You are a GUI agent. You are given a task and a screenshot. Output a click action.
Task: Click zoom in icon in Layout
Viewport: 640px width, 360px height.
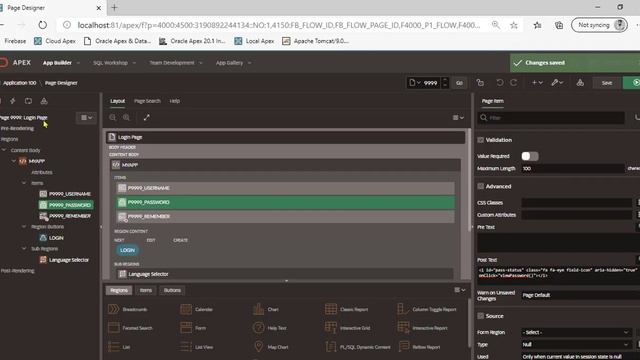click(127, 118)
